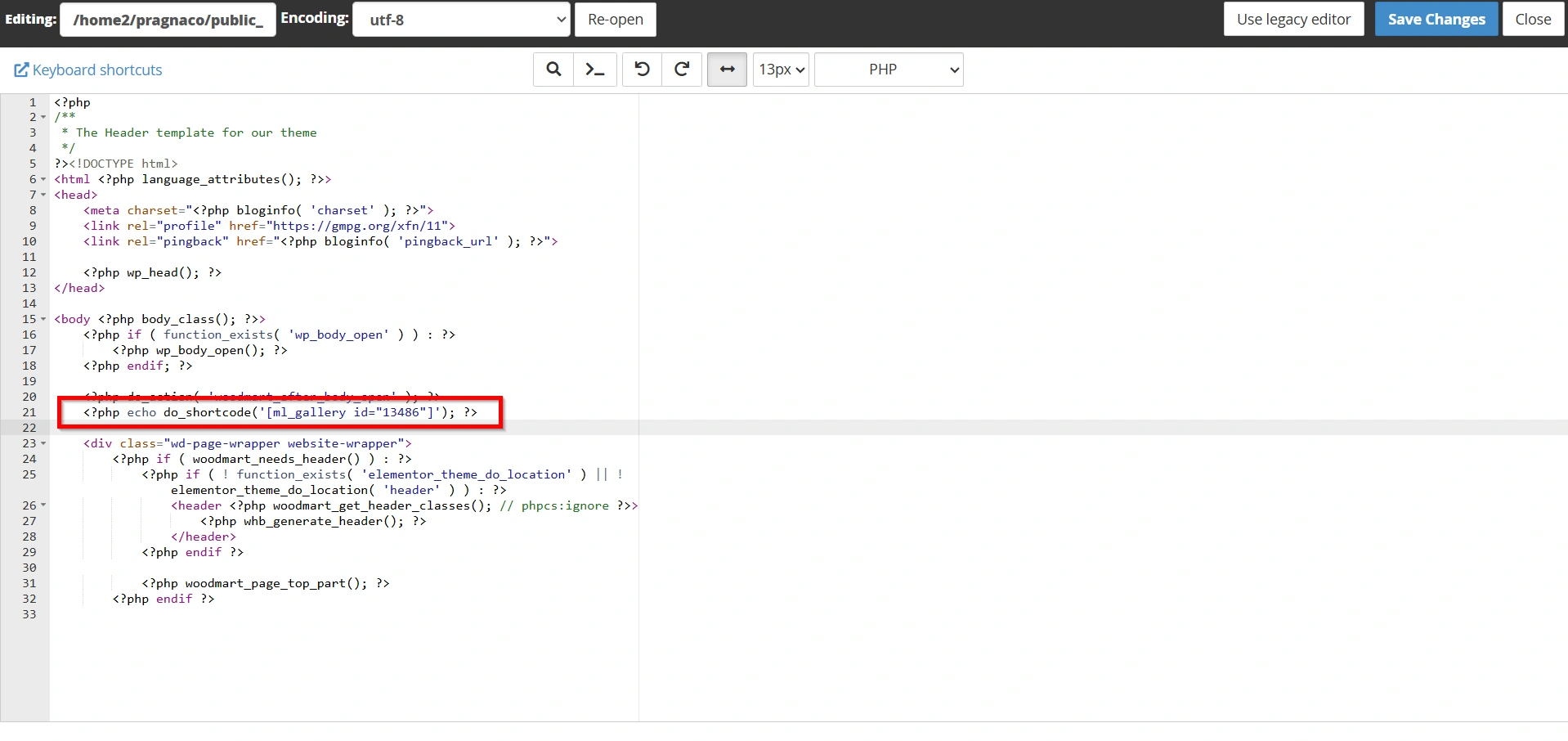Undo the last edit
Image resolution: width=1568 pixels, height=741 pixels.
coord(642,70)
